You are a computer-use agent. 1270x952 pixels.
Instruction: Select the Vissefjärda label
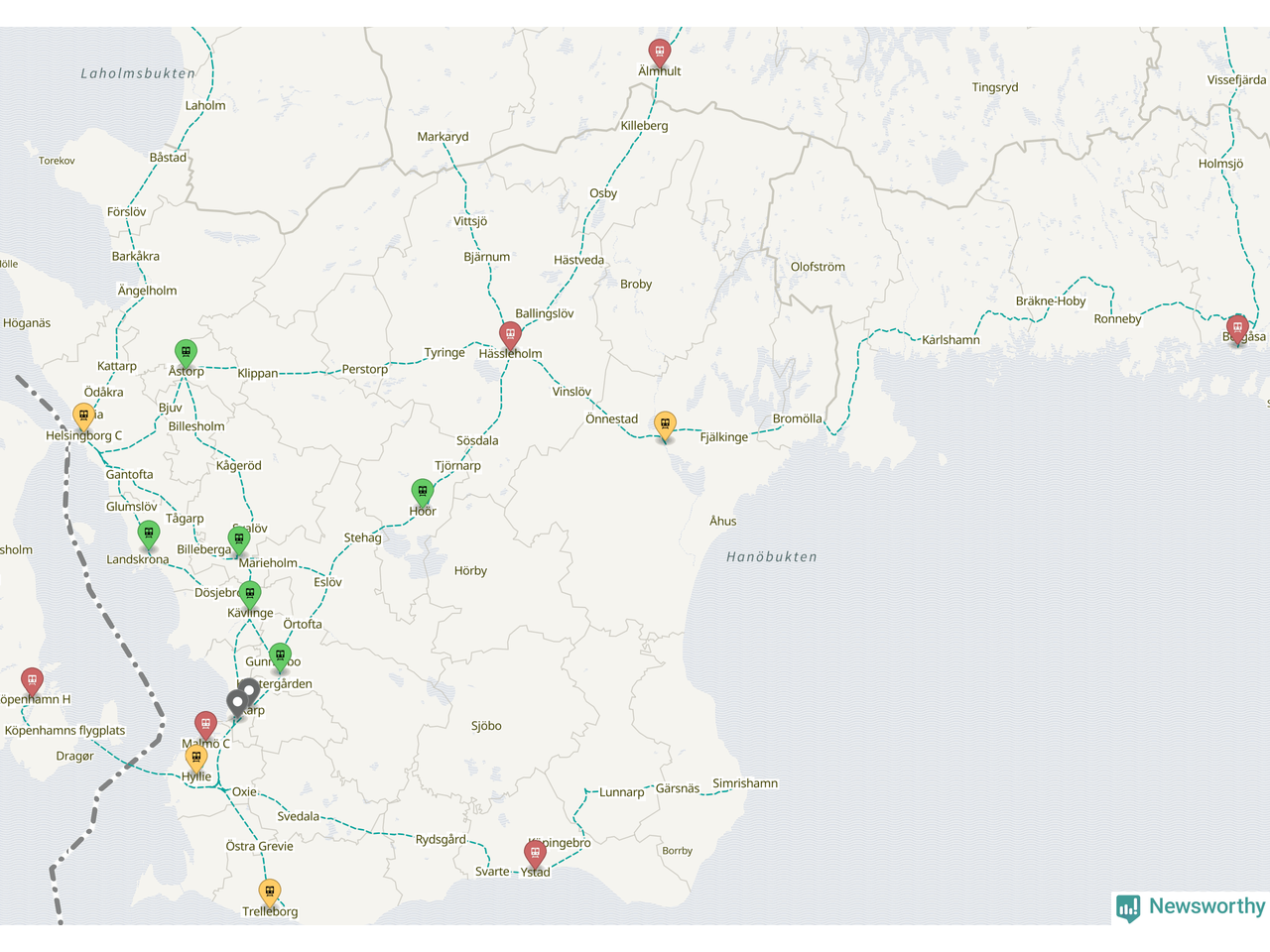pyautogui.click(x=1236, y=79)
